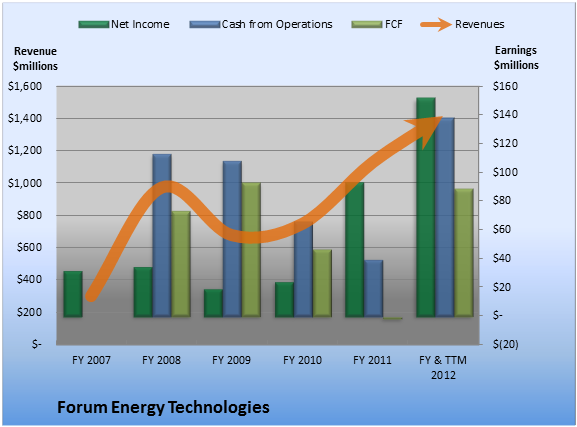
Task: Click the 'FY 2008' axis label
Action: coord(162,360)
